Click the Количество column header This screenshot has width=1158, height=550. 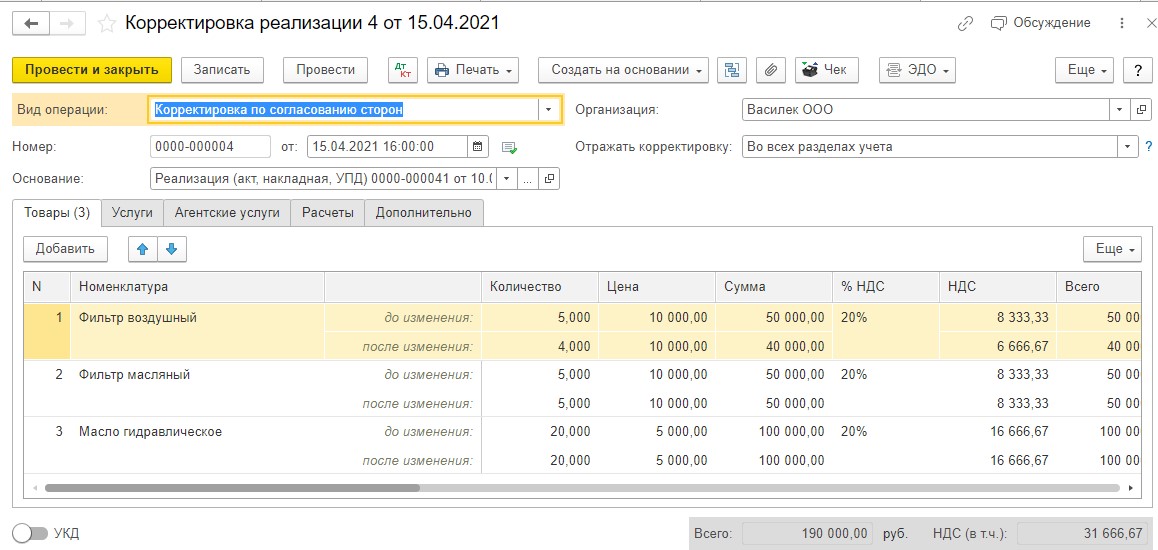pos(540,286)
